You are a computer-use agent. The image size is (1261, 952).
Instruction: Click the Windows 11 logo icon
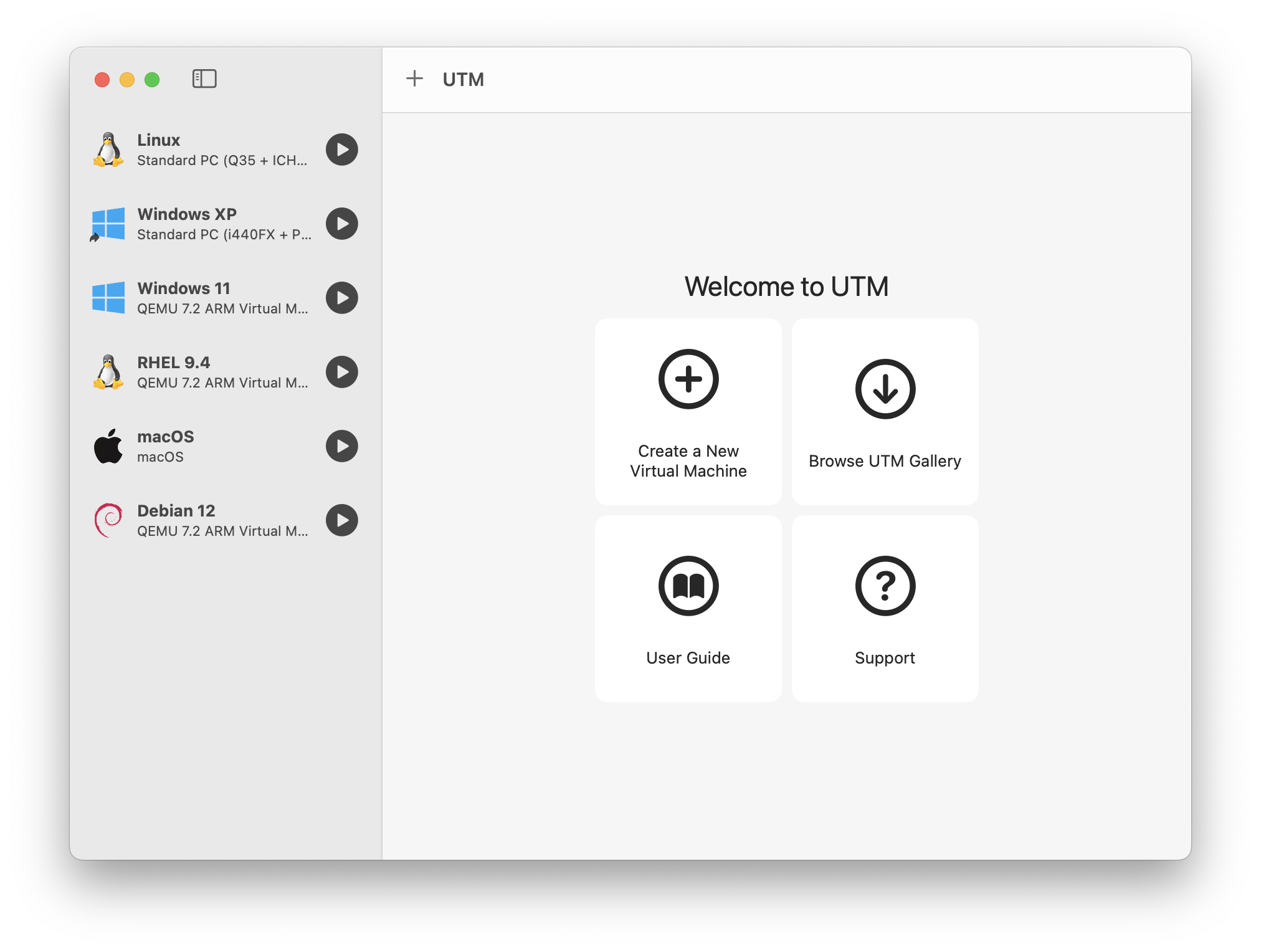(108, 298)
